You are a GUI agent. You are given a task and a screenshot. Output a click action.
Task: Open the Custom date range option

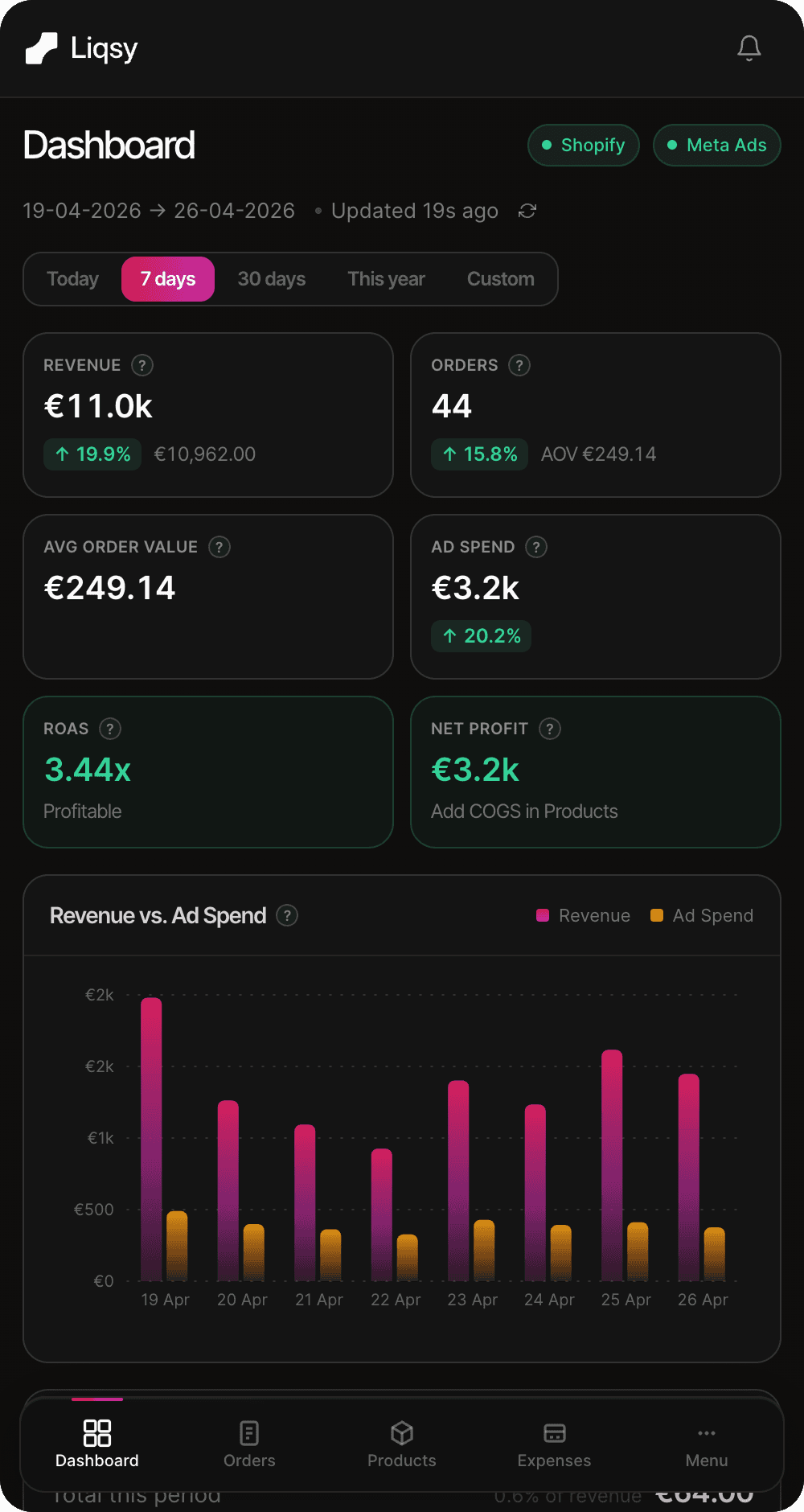tap(500, 279)
